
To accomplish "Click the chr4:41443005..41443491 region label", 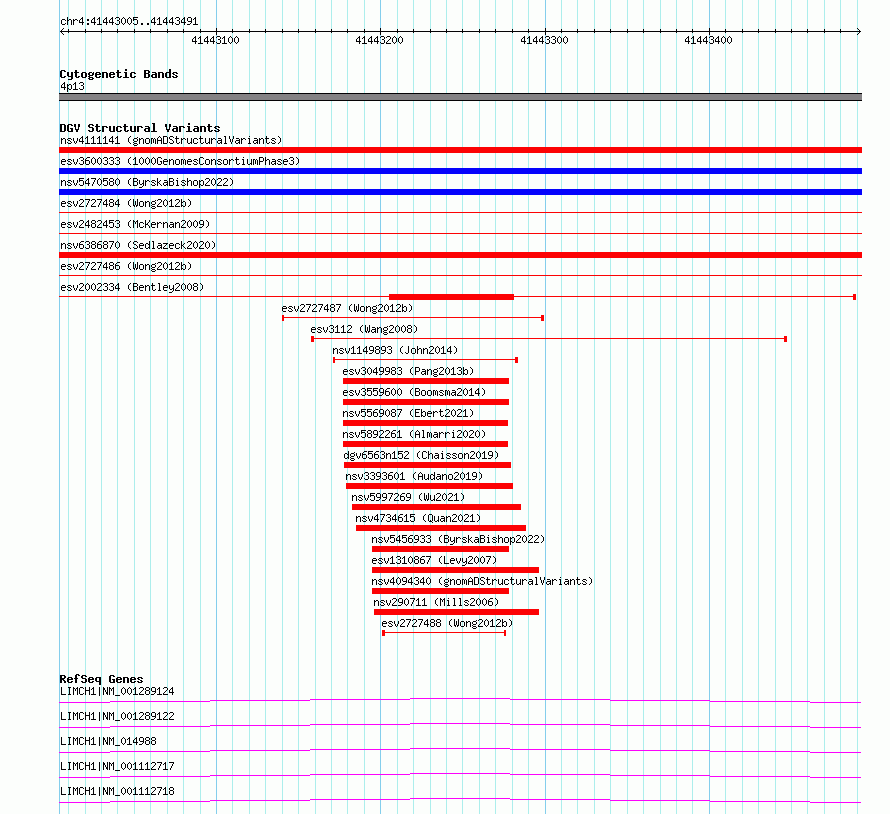I will pos(129,22).
